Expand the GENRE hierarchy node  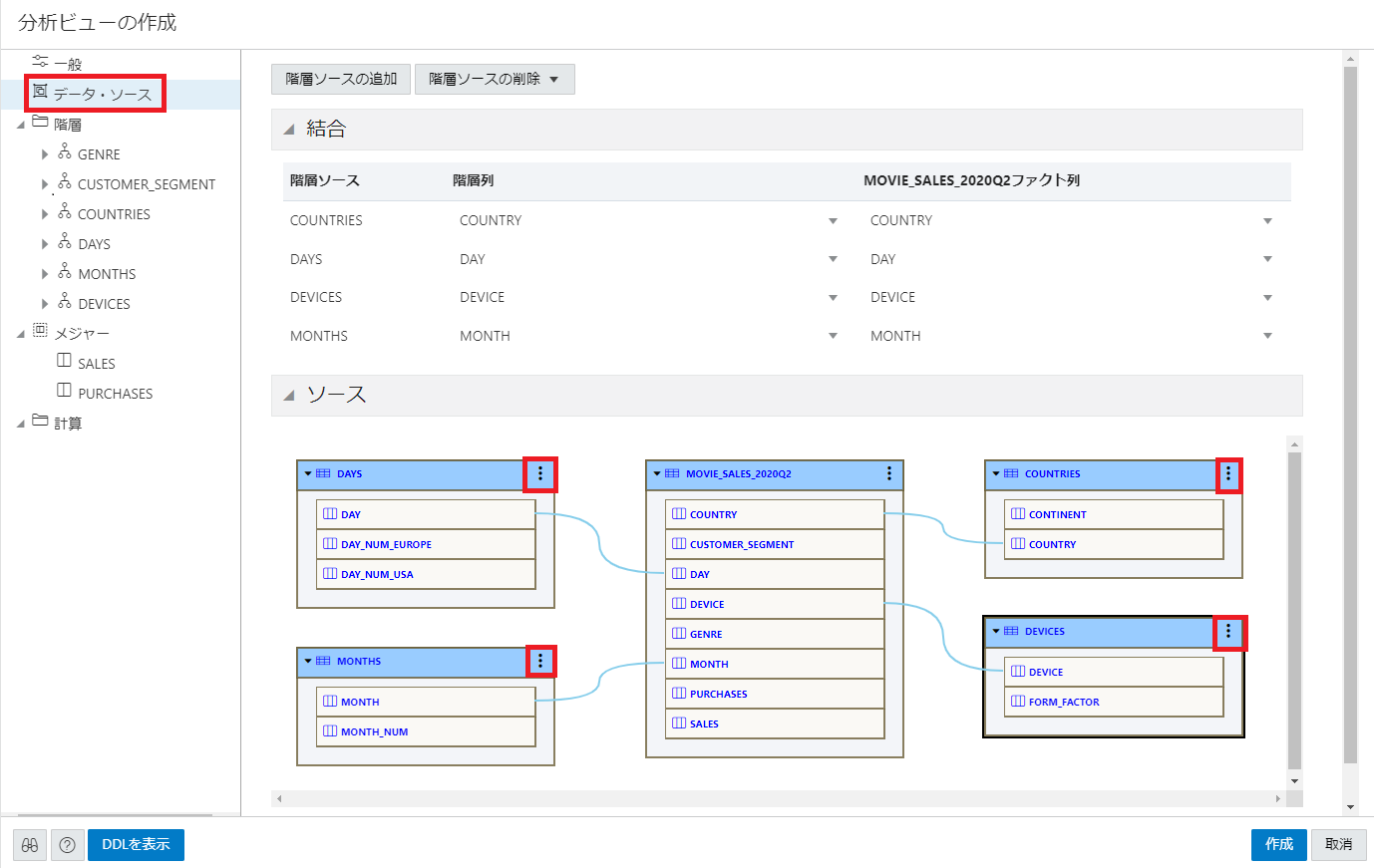[45, 154]
